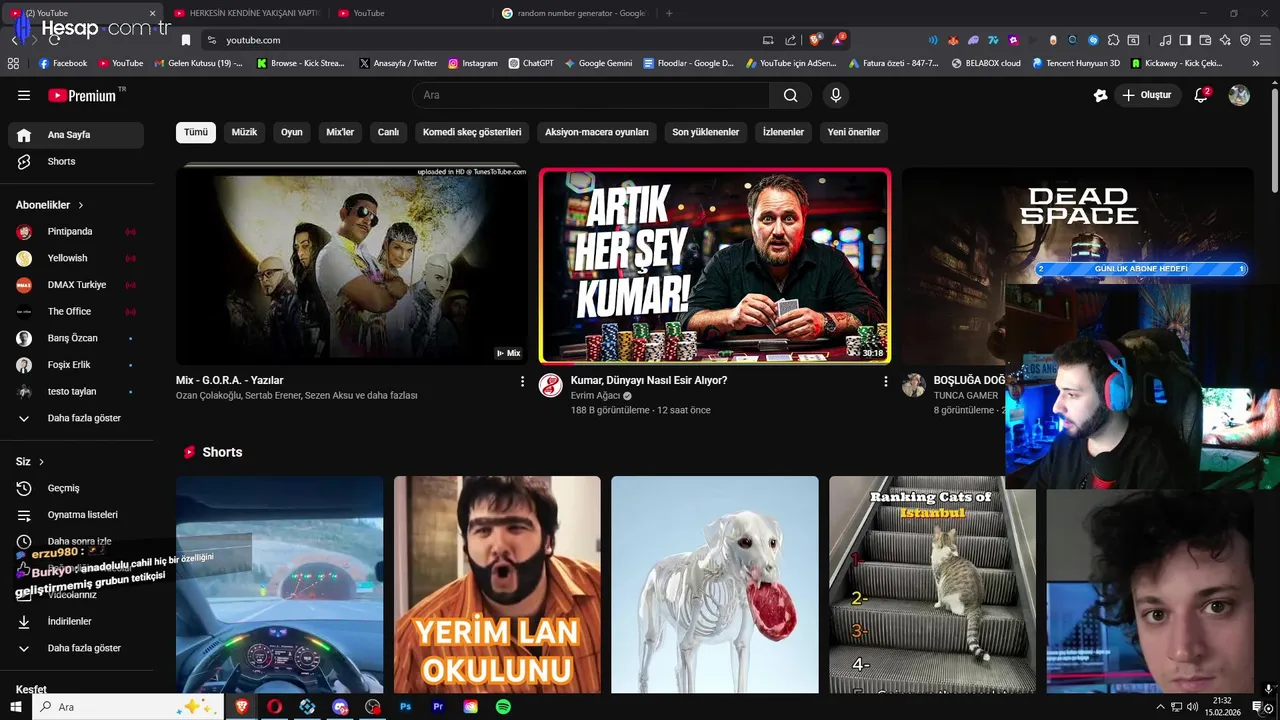
Task: Select the Mix'ler filter chip
Action: (x=340, y=132)
